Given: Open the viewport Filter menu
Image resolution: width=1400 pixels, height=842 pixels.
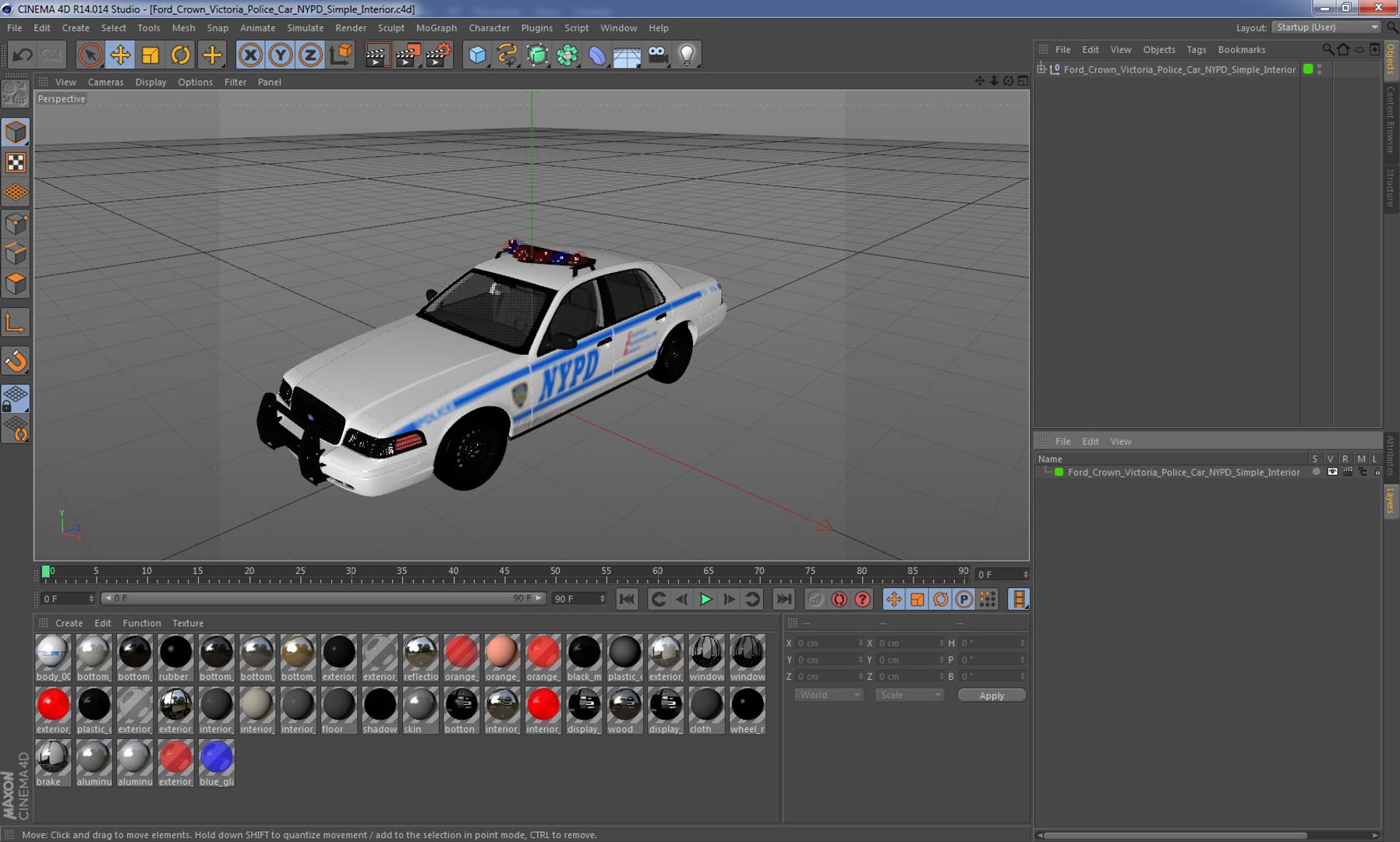Looking at the screenshot, I should click(235, 82).
